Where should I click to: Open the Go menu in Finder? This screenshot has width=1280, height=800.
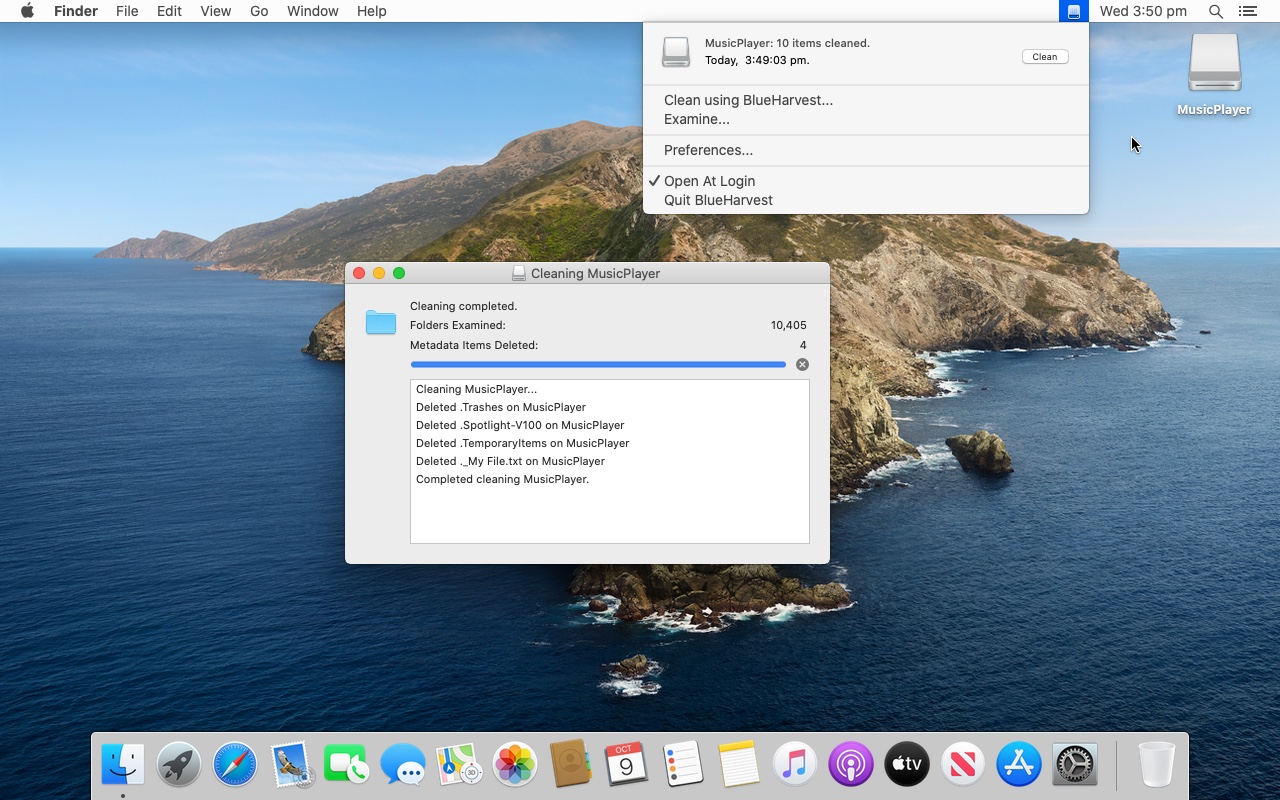coord(259,11)
